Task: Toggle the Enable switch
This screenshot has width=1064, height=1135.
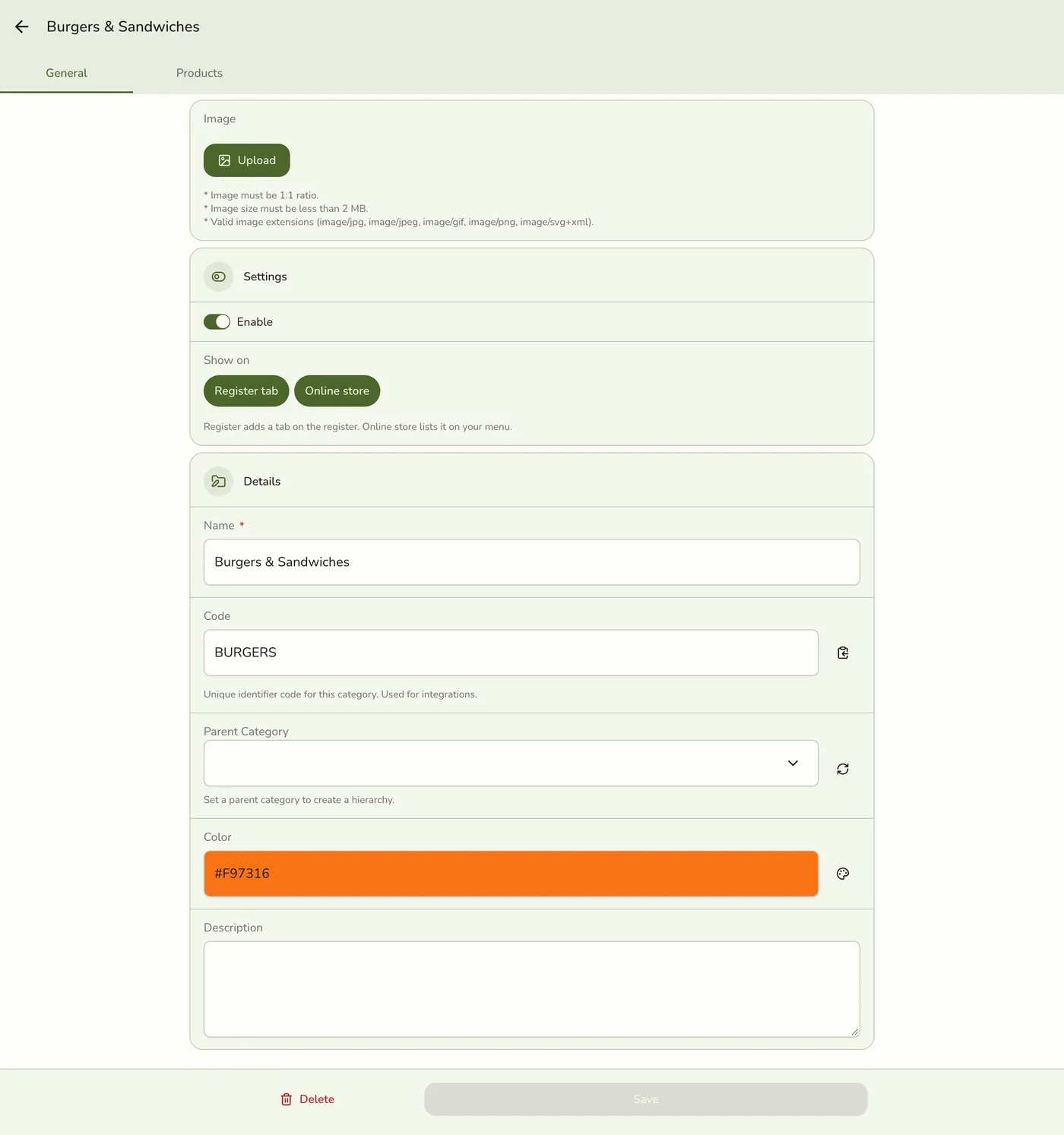Action: tap(217, 322)
